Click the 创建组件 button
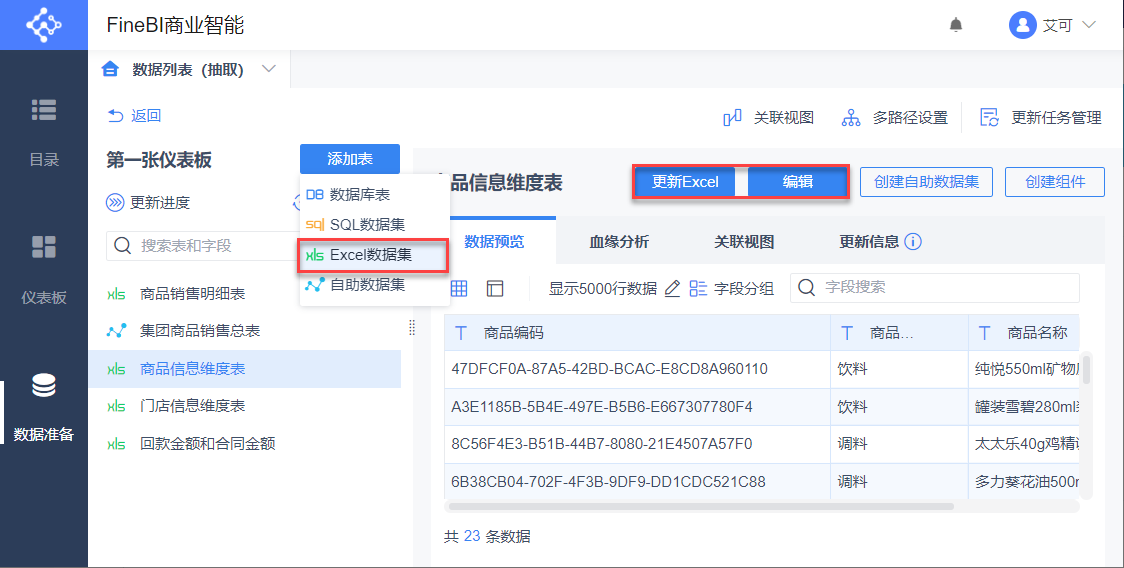1124x568 pixels. point(1054,182)
